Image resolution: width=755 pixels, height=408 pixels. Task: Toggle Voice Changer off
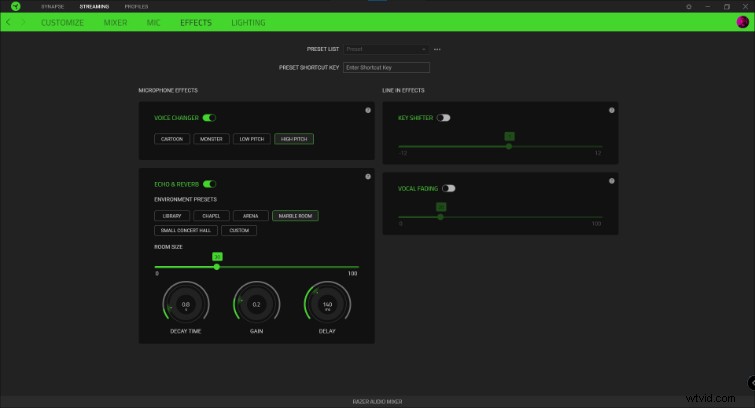click(209, 118)
